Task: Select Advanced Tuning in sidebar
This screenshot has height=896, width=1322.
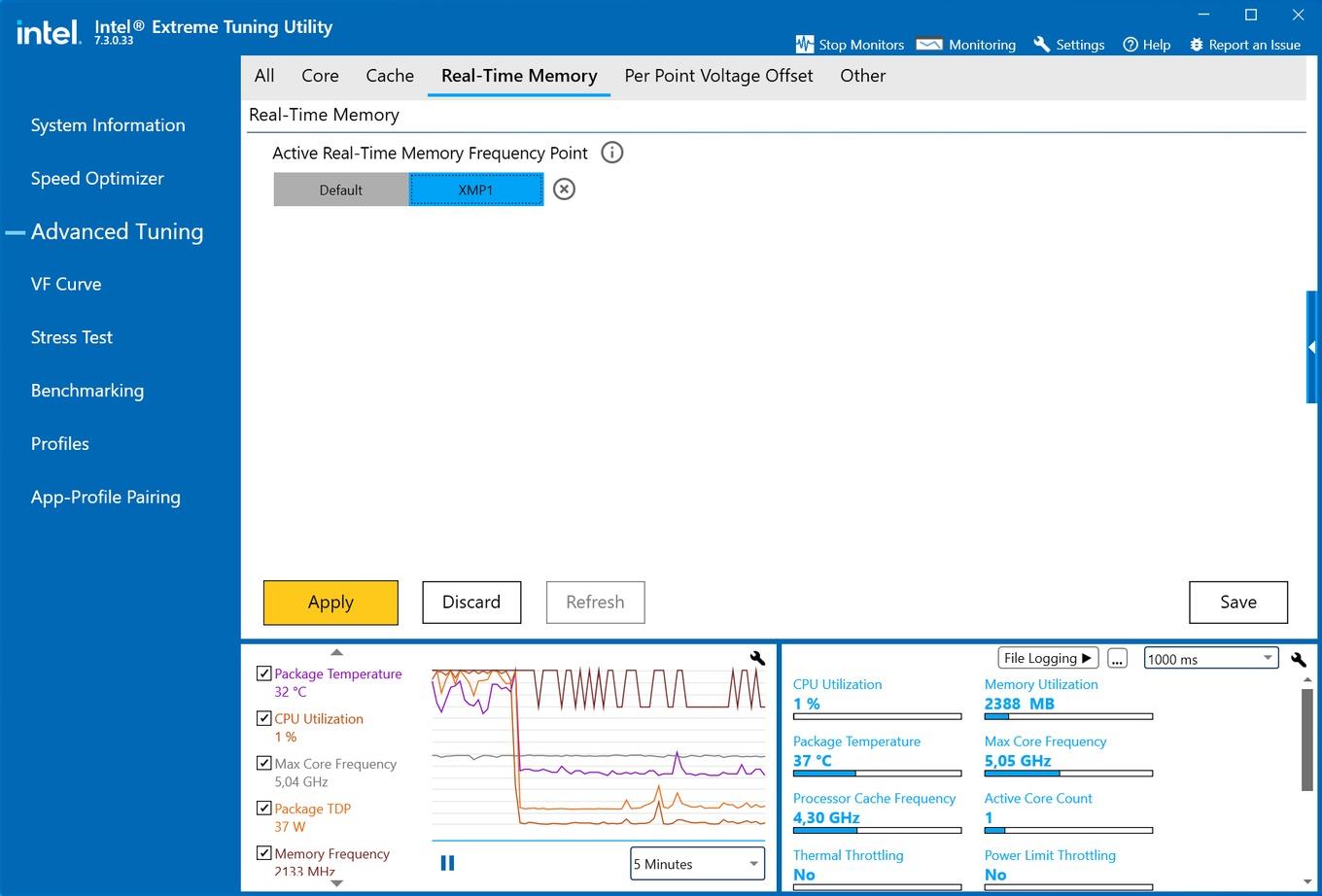Action: point(117,231)
